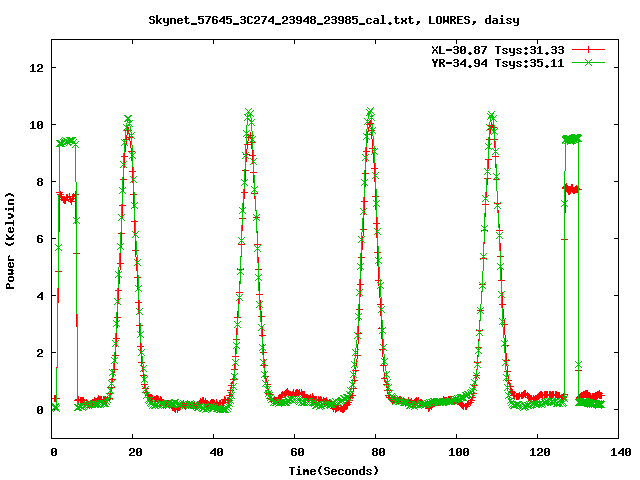Click the y-axis tick label 6
The image size is (640, 480).
coord(40,239)
